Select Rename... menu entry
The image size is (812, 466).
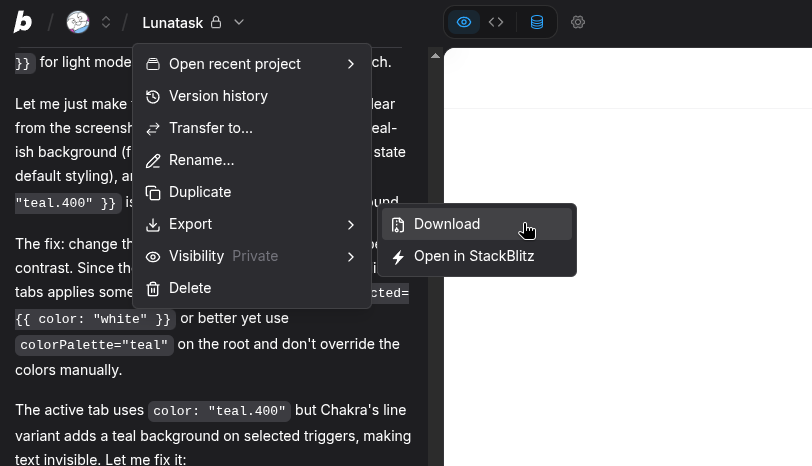(x=252, y=160)
